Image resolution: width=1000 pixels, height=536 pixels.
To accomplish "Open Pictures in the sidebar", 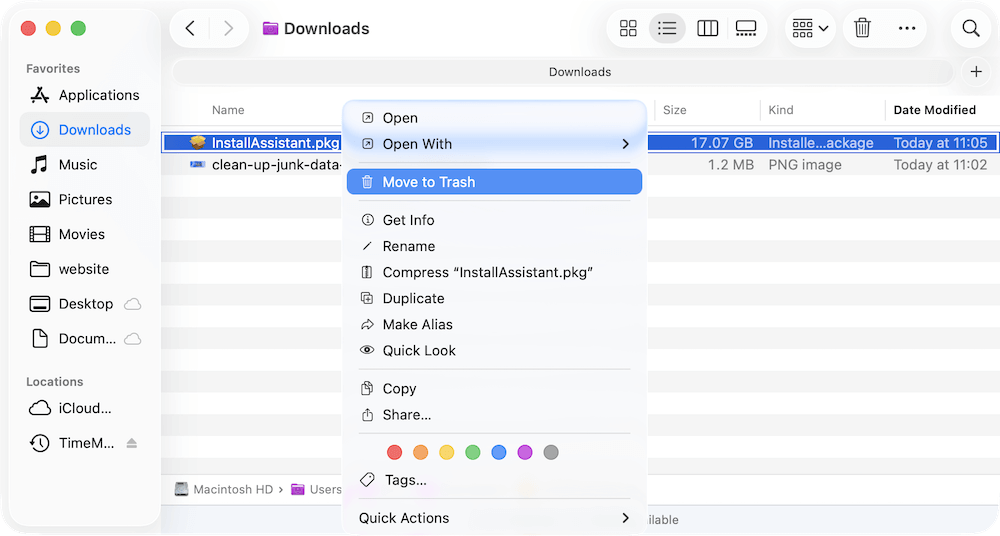I will (x=85, y=199).
